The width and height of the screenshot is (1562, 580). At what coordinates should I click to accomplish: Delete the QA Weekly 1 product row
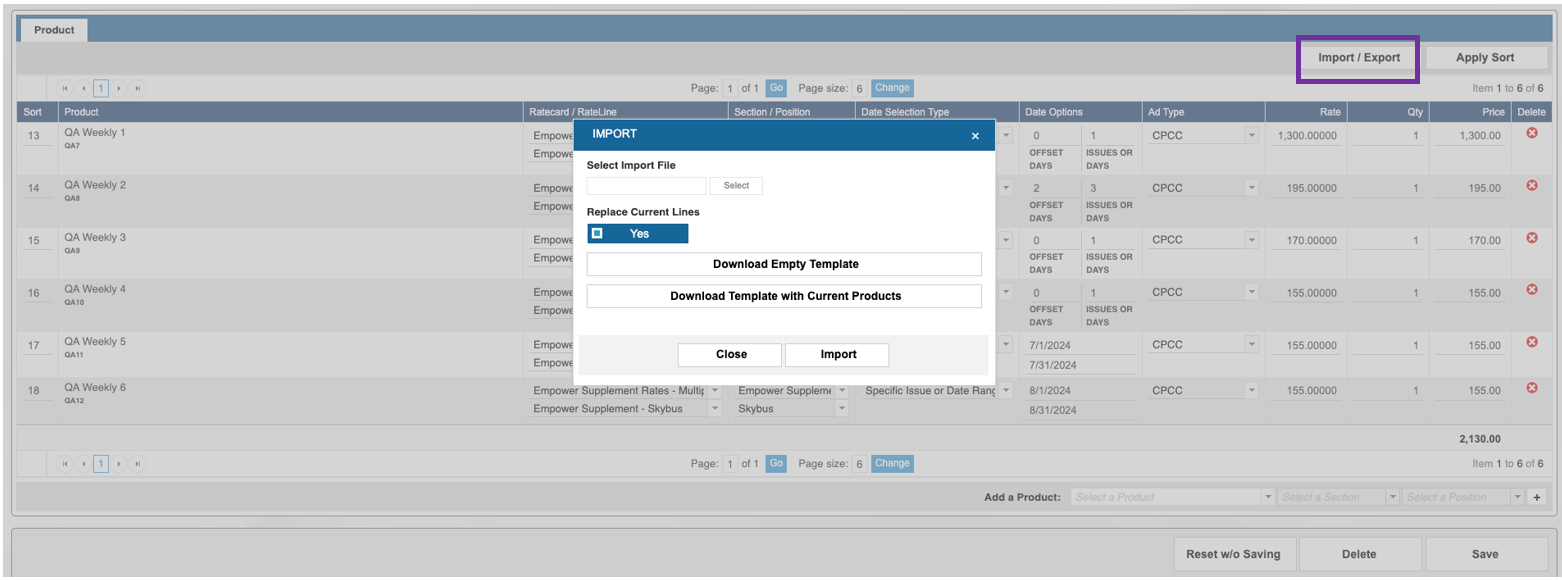coord(1531,133)
